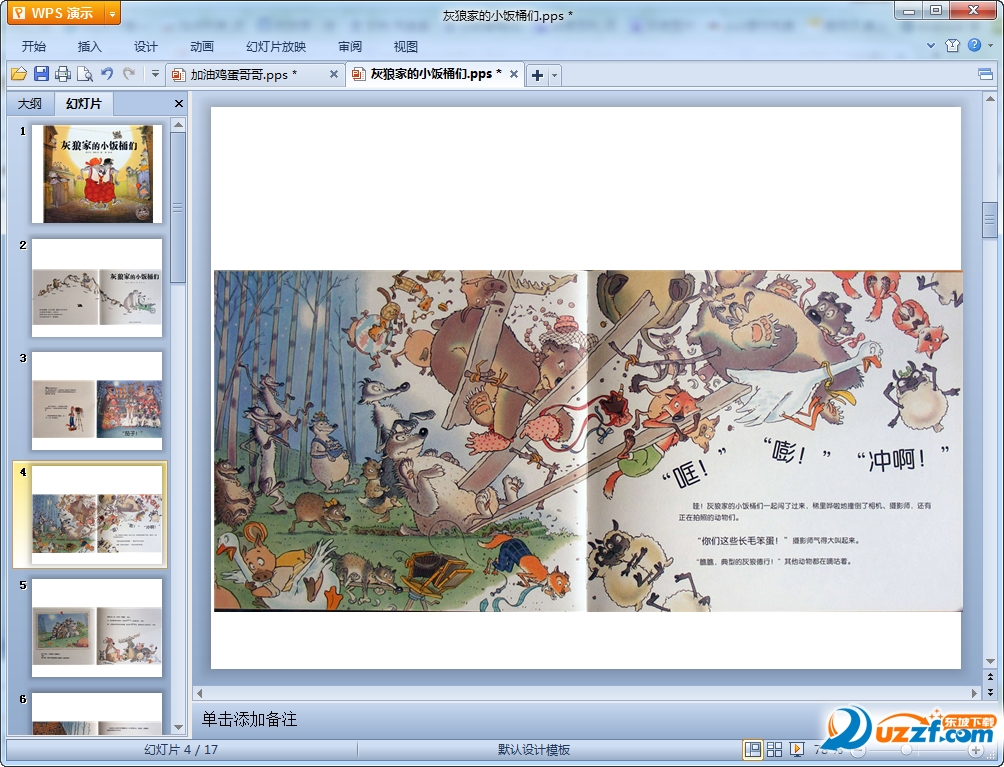The height and width of the screenshot is (767, 1004).
Task: Click the picture-book image on slide
Action: point(588,440)
